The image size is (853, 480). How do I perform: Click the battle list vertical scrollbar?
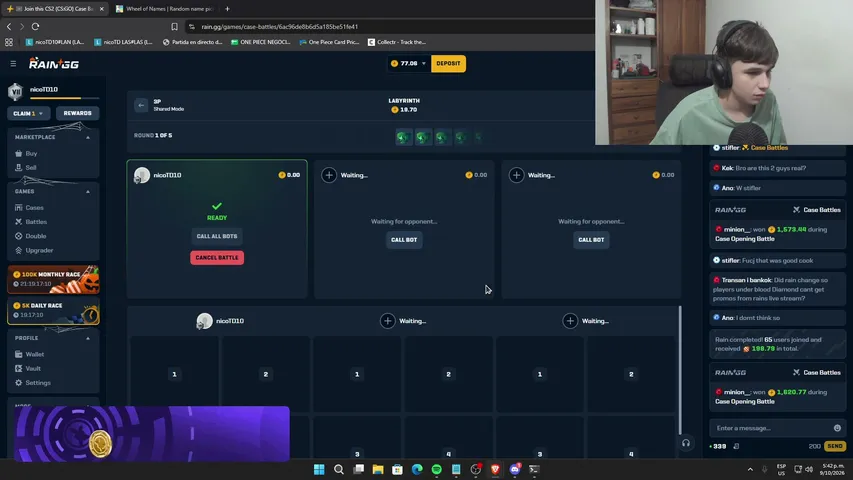pyautogui.click(x=679, y=370)
